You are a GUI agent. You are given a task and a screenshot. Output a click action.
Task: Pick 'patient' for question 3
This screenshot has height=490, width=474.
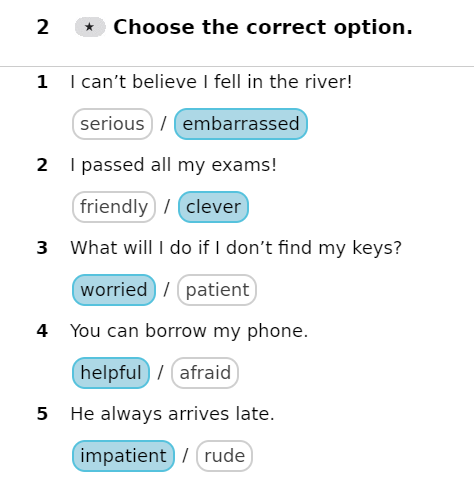click(x=217, y=290)
